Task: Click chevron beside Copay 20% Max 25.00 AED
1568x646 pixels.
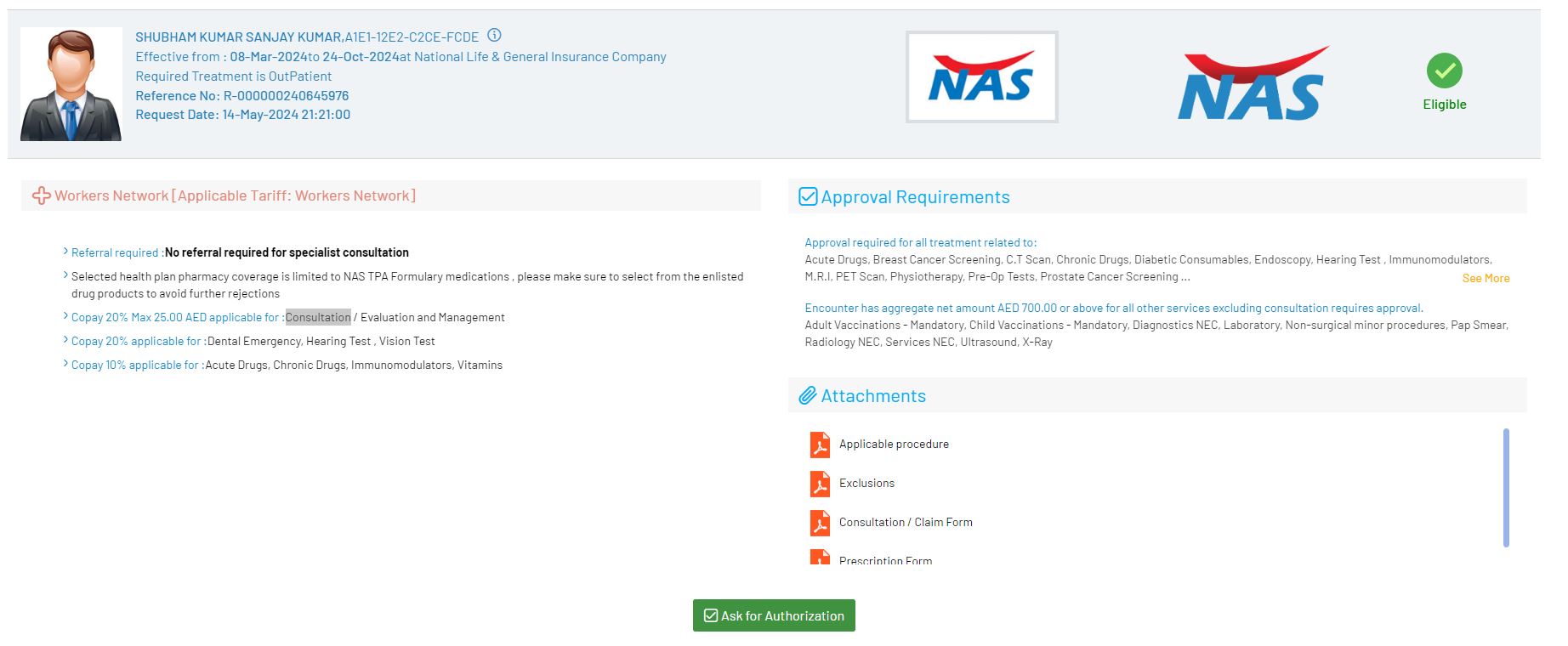Action: click(65, 316)
